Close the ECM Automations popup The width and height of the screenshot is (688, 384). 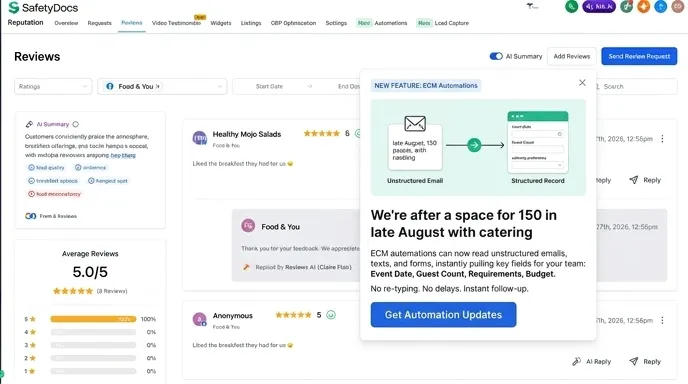tap(582, 83)
